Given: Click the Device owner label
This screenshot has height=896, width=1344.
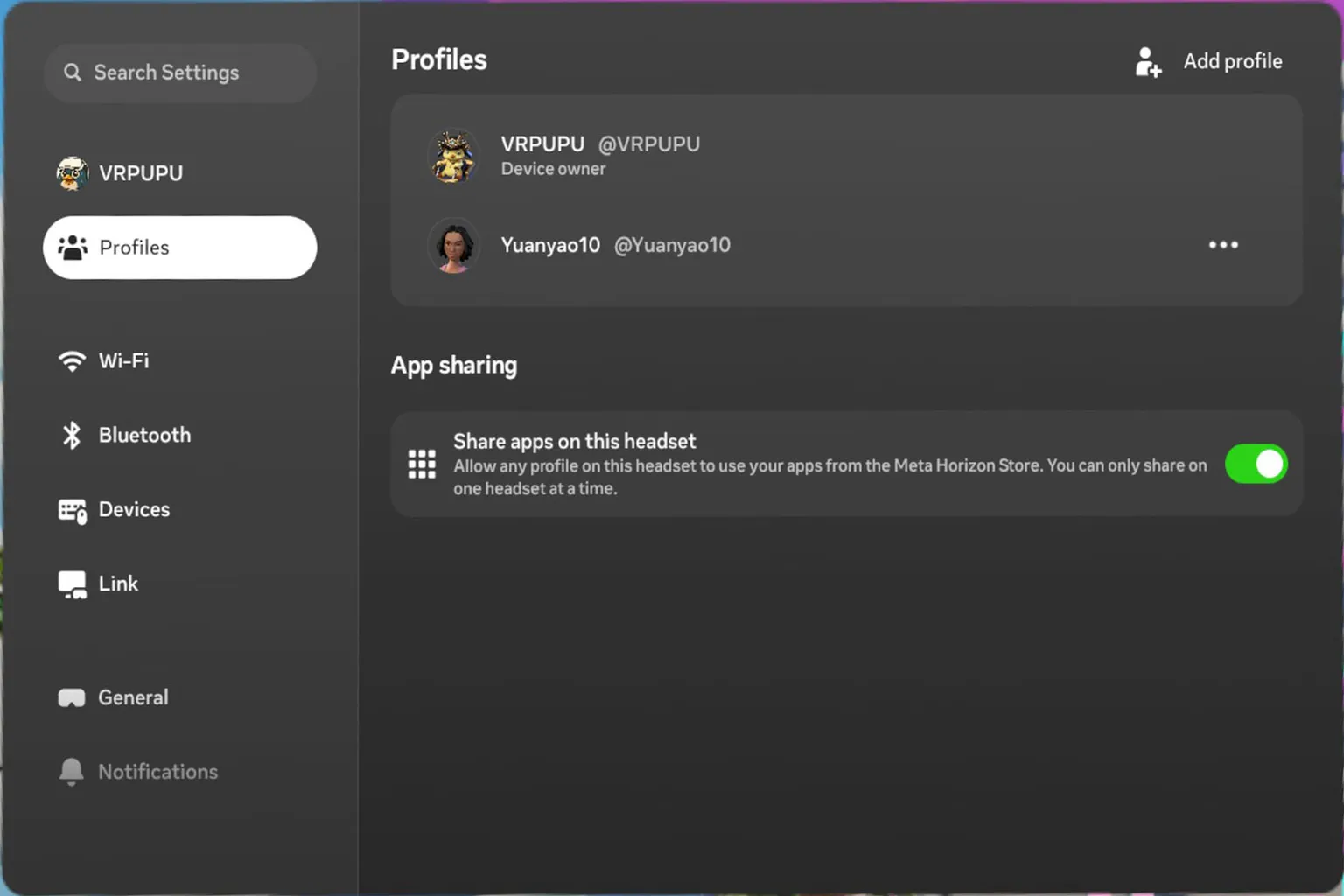Looking at the screenshot, I should coord(553,169).
